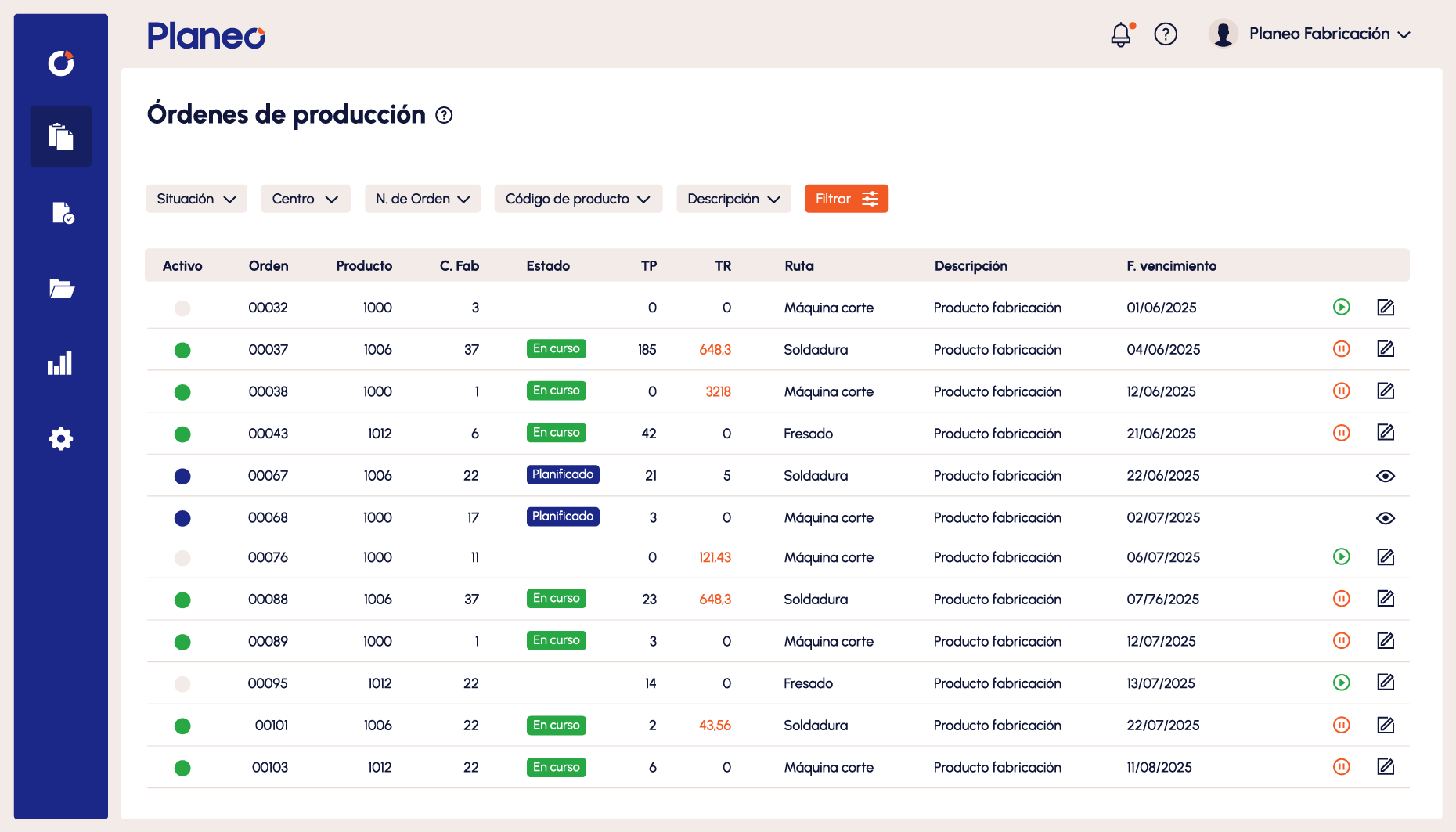View planned order 00067 details

point(1385,476)
